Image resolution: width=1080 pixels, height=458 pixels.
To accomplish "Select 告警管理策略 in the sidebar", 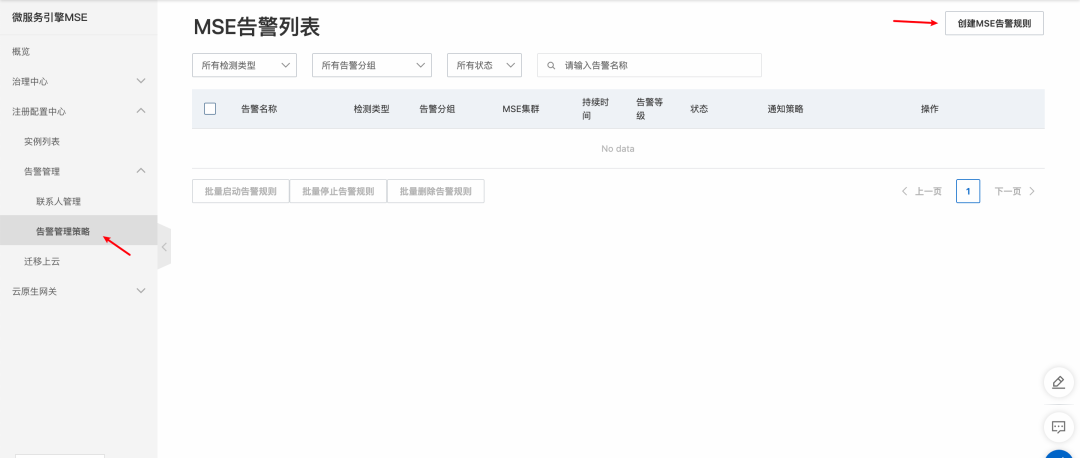I will 79,231.
